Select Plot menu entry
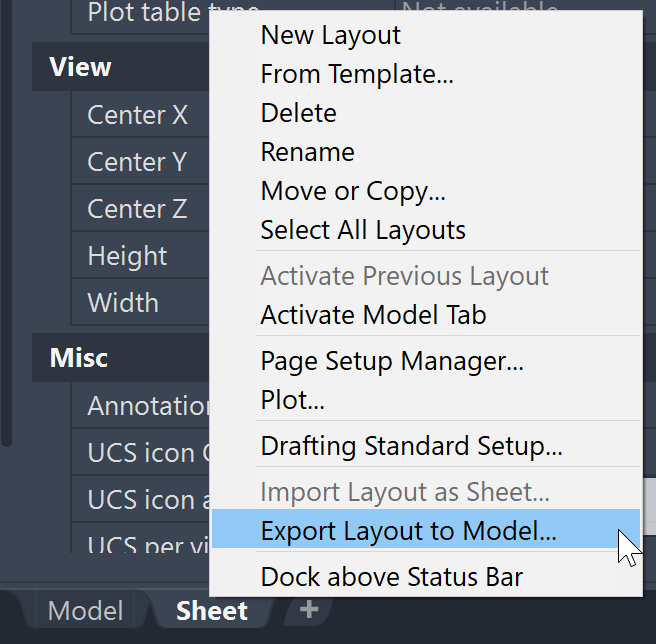 pos(292,400)
